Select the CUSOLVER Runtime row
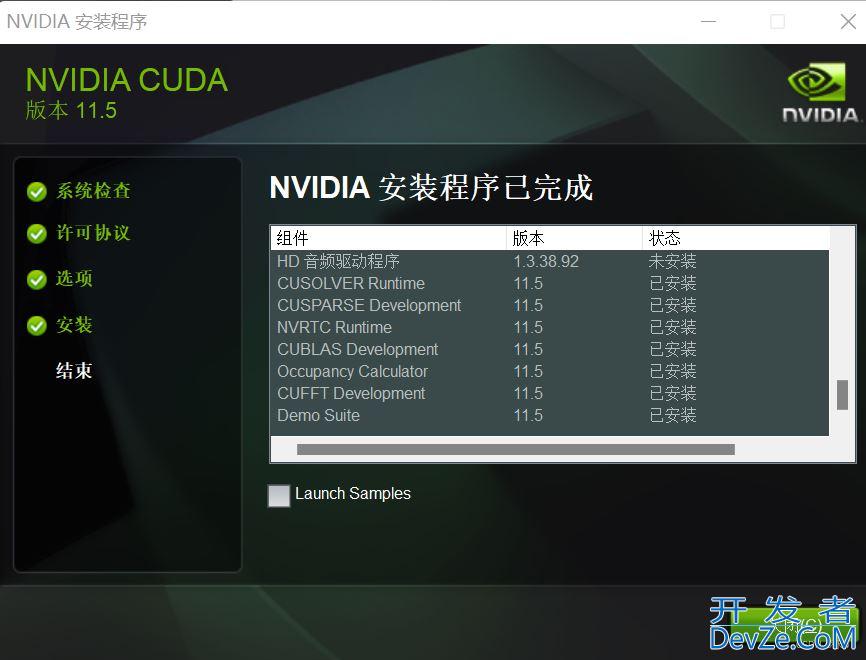The width and height of the screenshot is (866, 660). (550, 283)
